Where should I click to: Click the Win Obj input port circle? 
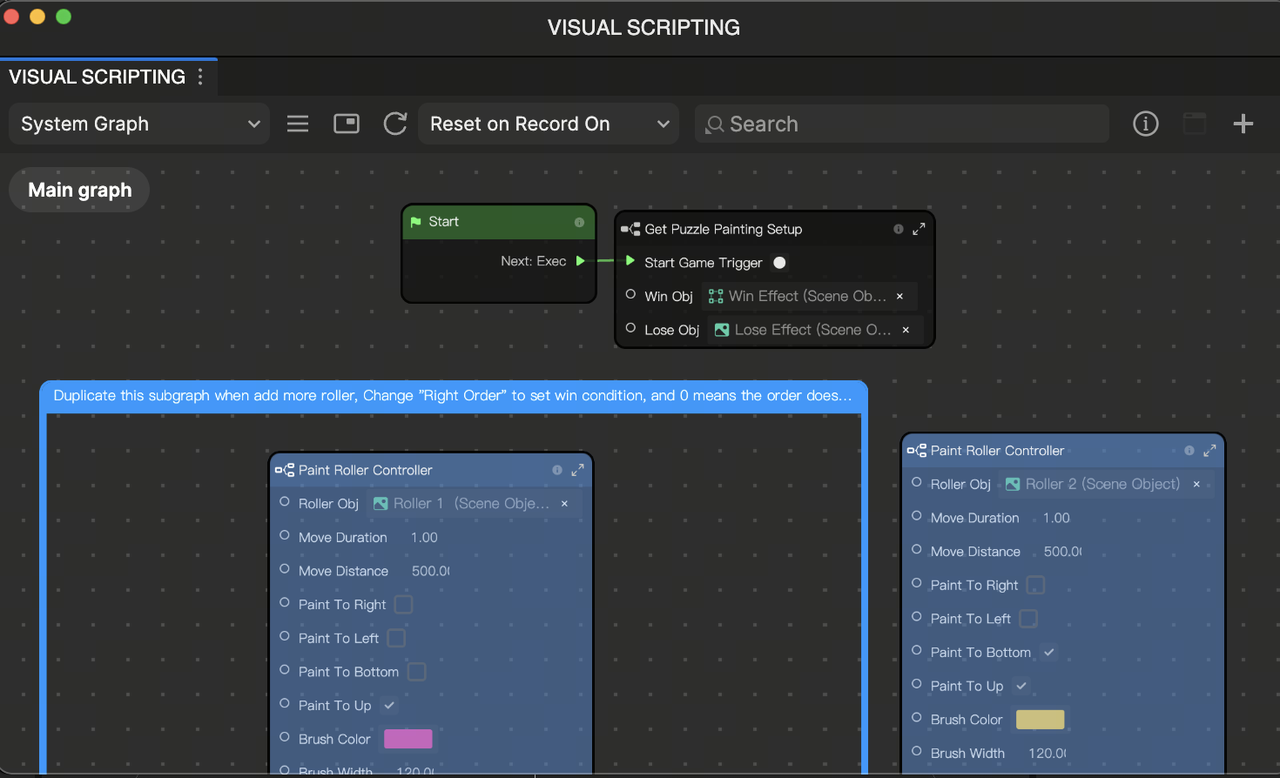click(630, 295)
